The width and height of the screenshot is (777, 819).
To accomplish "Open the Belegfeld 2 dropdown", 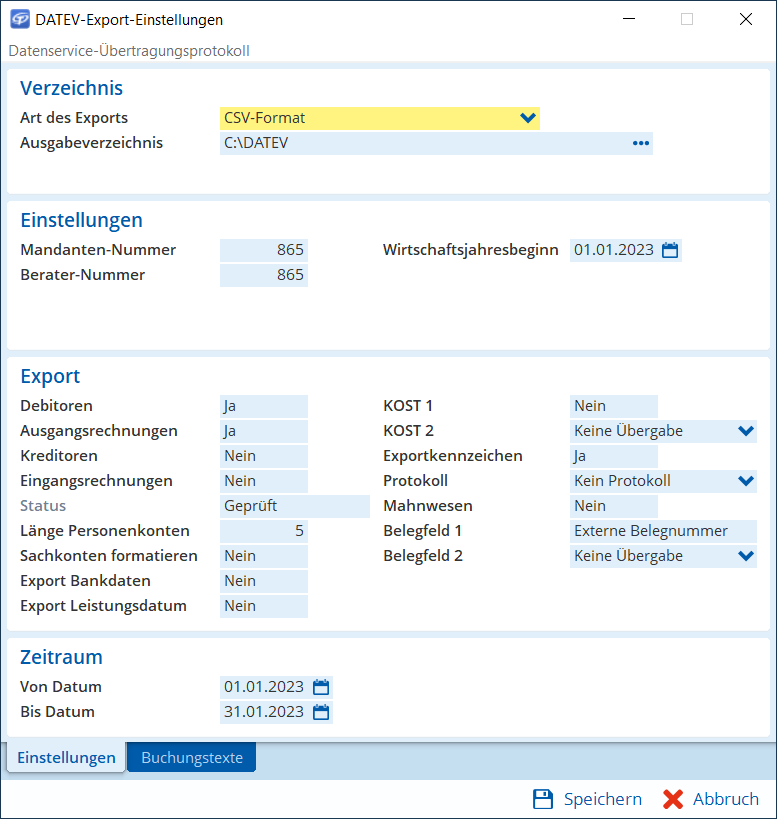I will [x=745, y=556].
